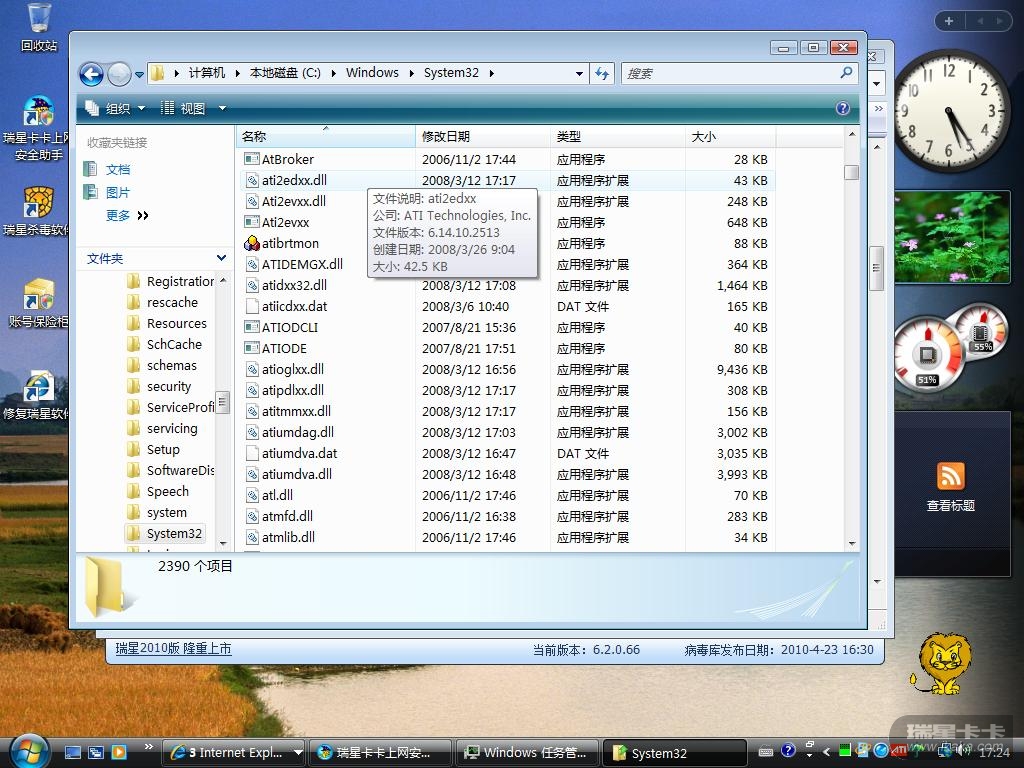
Task: Sort files by 修改日期 column header
Action: pyautogui.click(x=445, y=136)
